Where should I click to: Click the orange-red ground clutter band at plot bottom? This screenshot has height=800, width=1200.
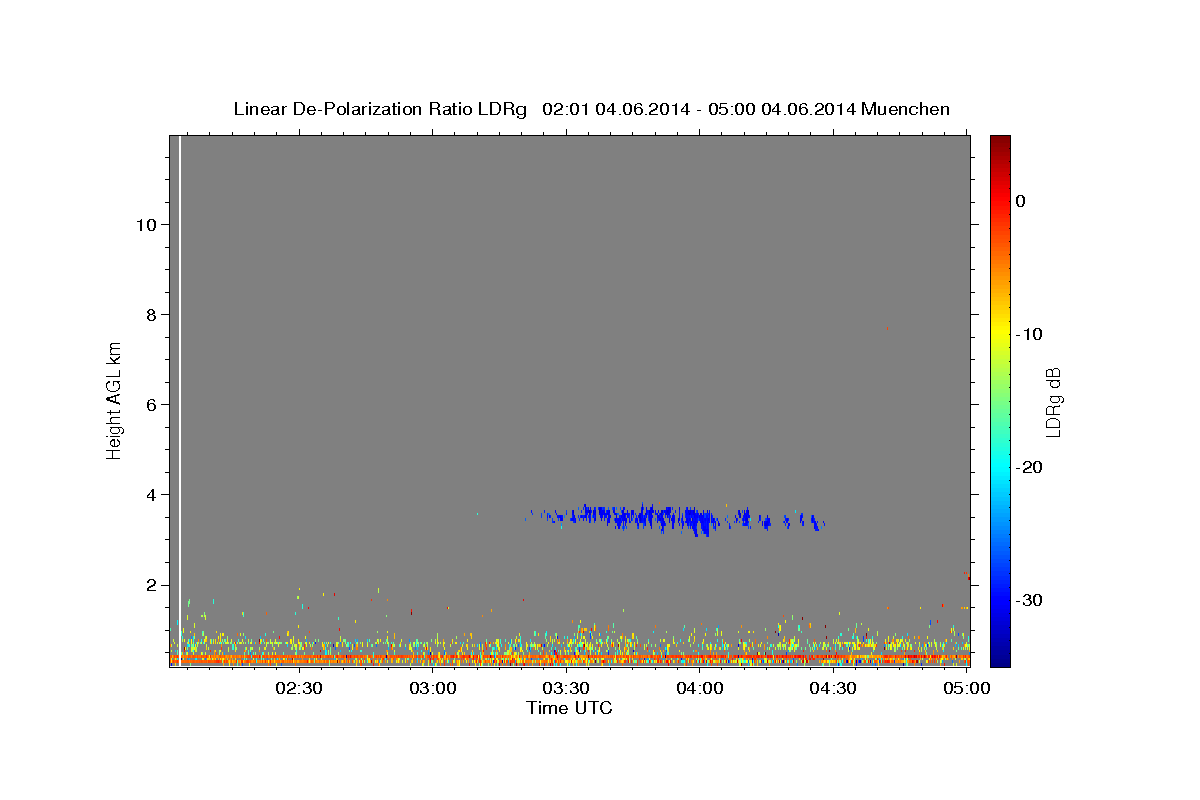coord(569,660)
